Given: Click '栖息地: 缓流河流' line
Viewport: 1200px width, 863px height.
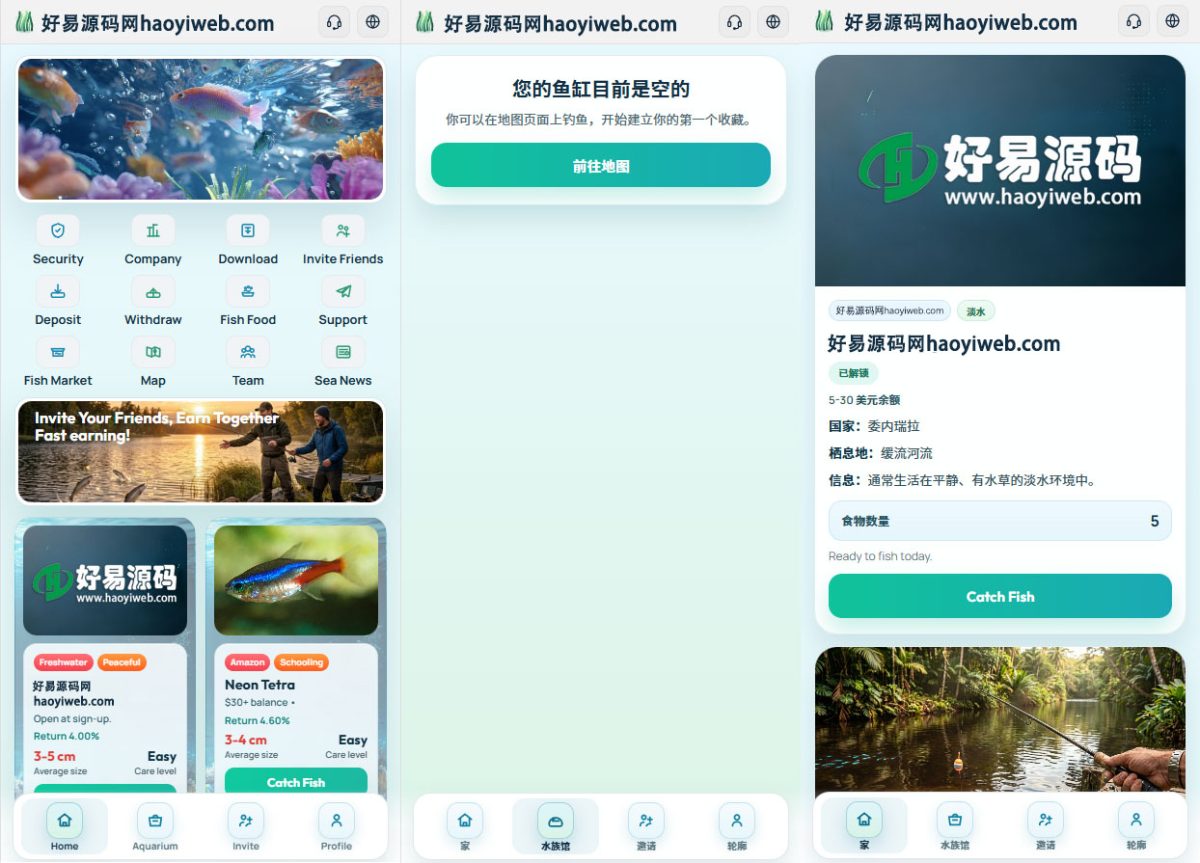Looking at the screenshot, I should point(880,453).
